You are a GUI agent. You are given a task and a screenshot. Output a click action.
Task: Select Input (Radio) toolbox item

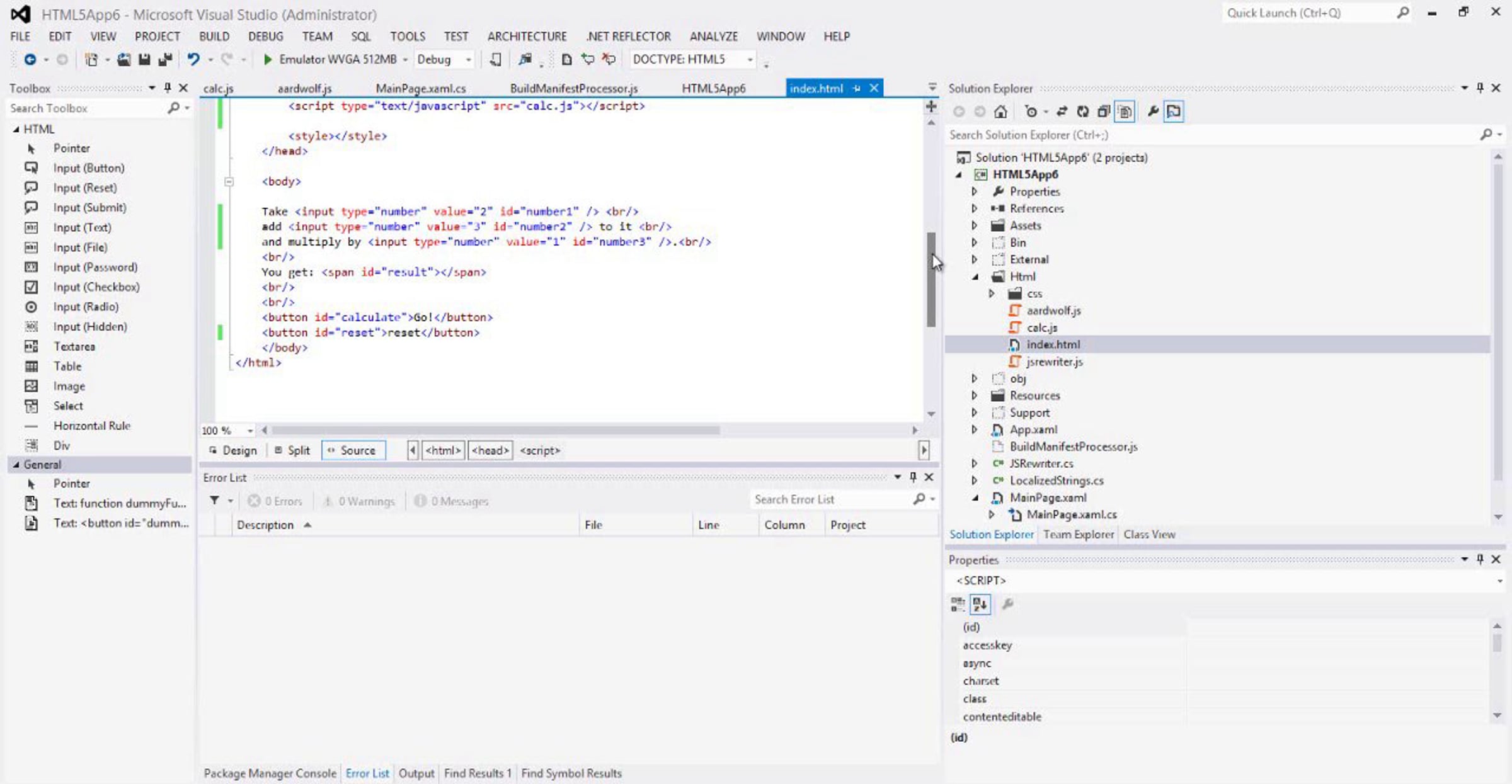pyautogui.click(x=86, y=307)
